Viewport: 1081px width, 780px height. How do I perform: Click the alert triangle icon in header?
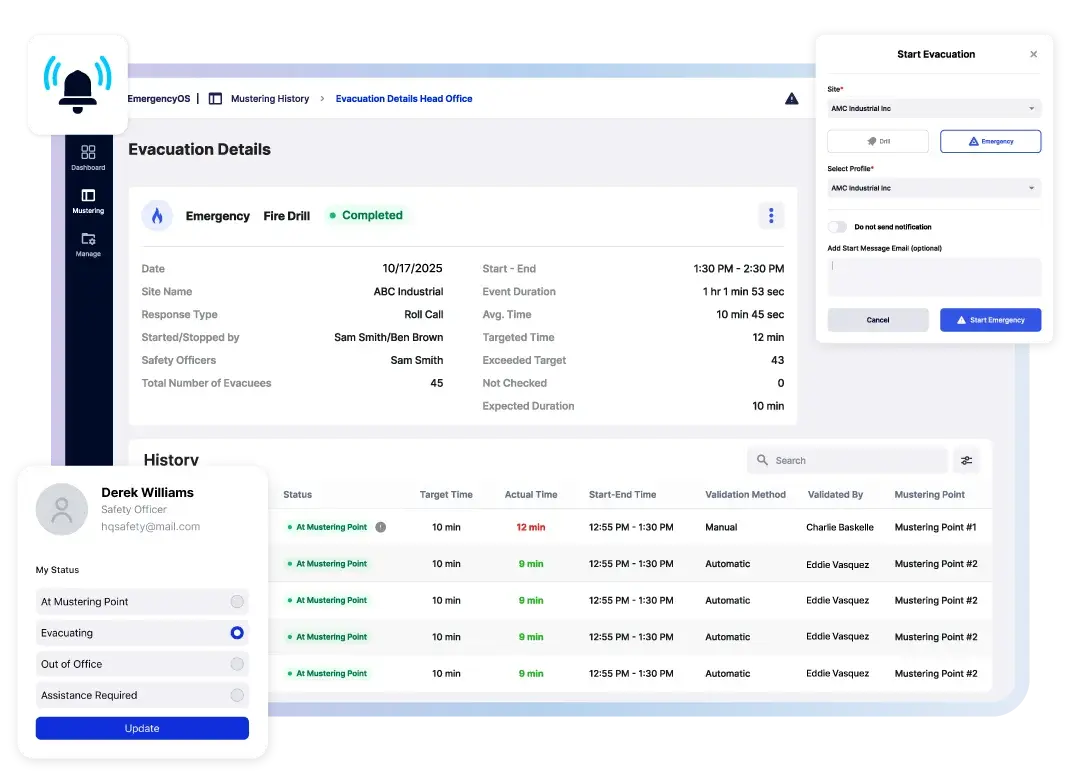pyautogui.click(x=791, y=99)
